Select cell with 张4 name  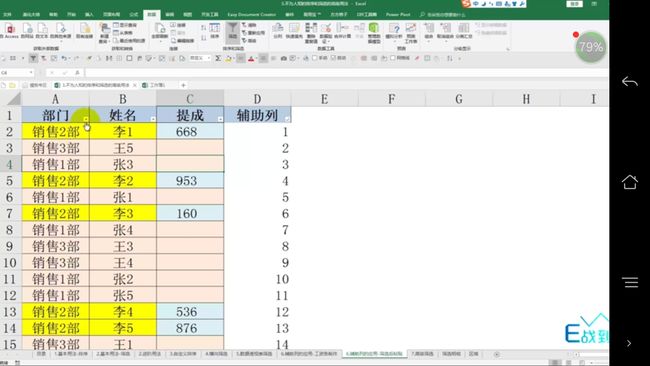(x=123, y=230)
